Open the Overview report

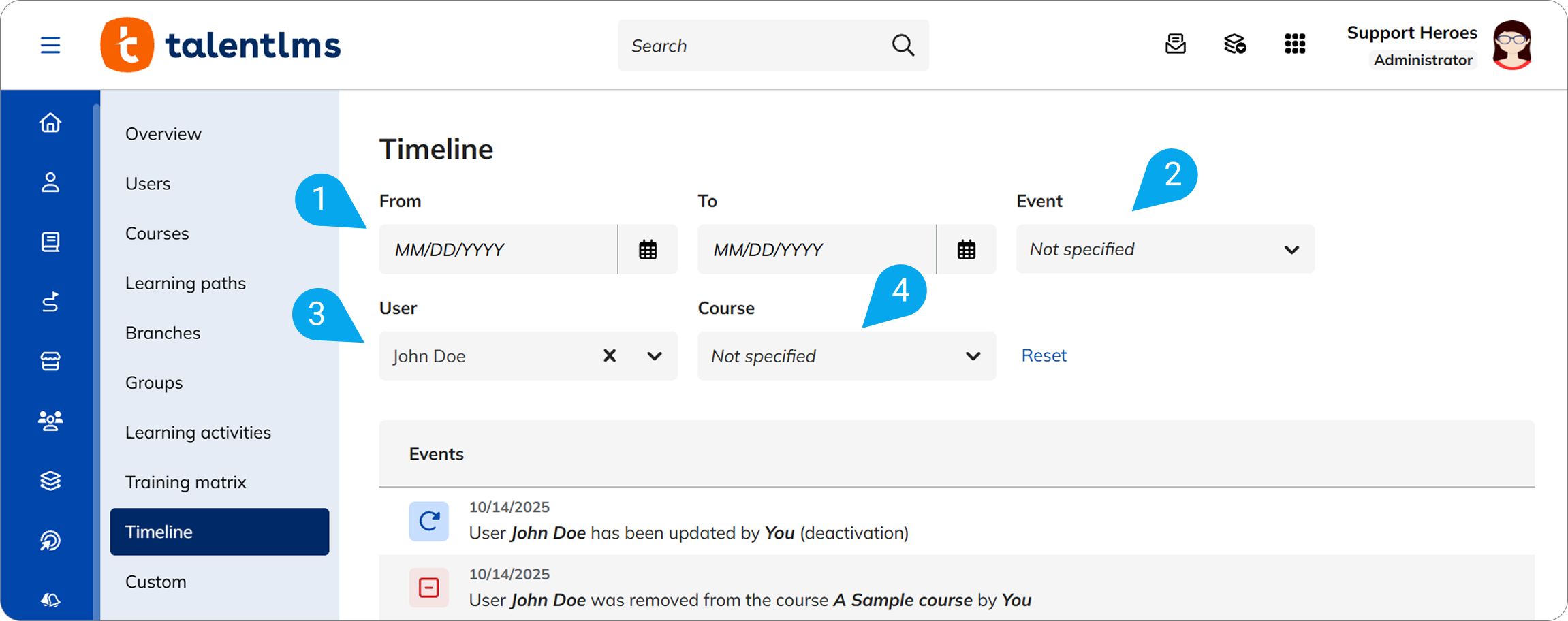coord(163,133)
